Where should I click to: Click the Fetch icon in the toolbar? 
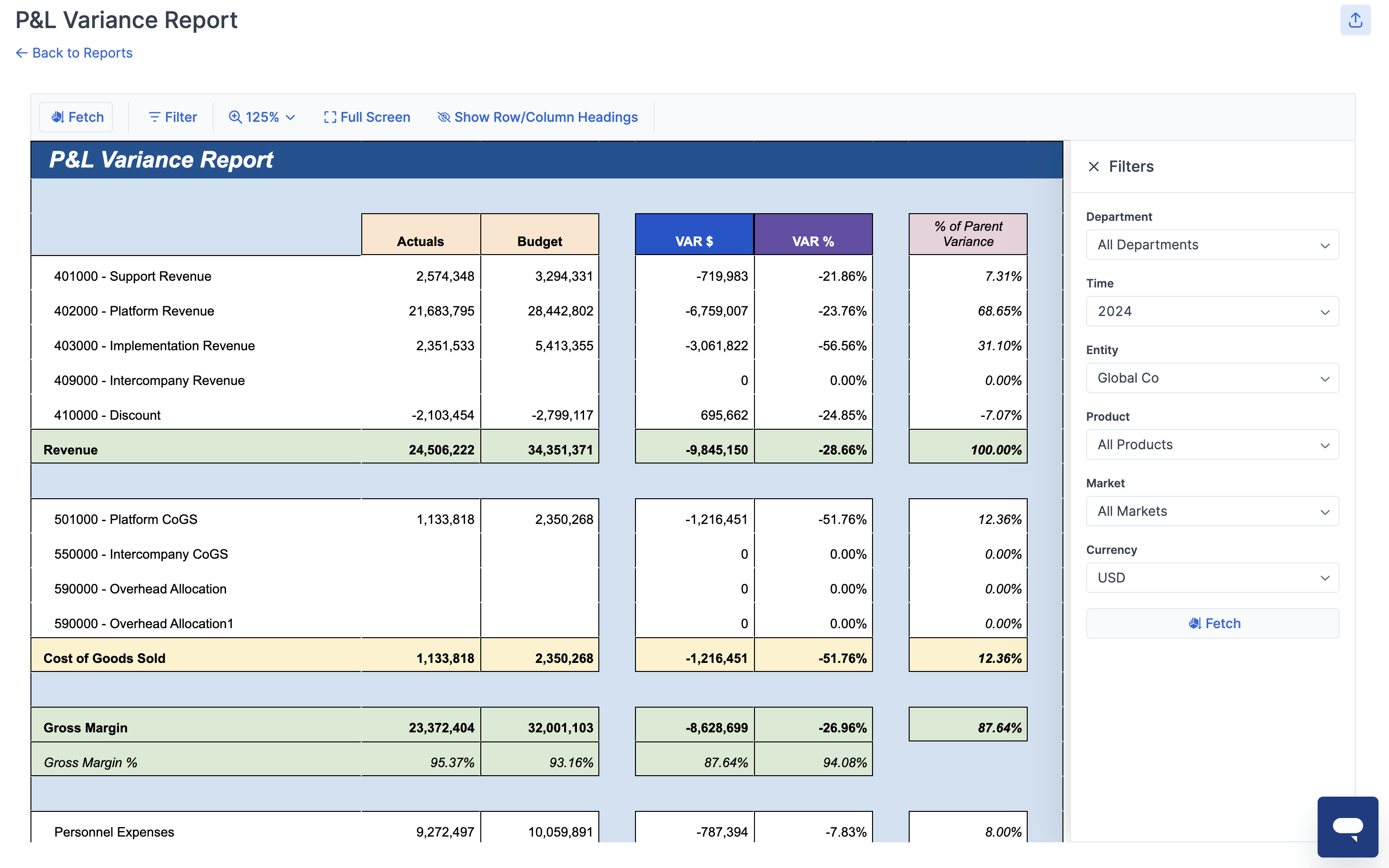[x=58, y=117]
